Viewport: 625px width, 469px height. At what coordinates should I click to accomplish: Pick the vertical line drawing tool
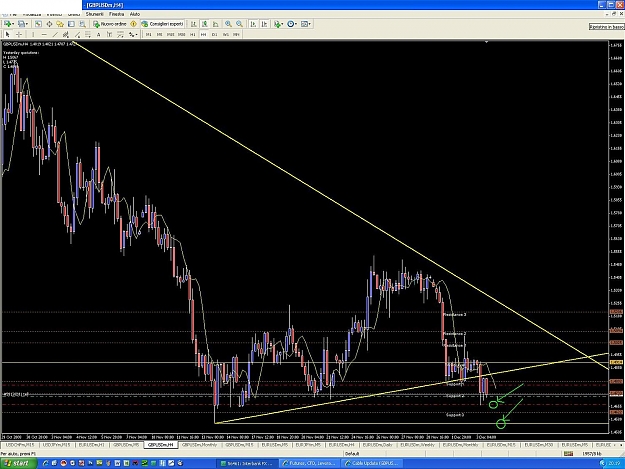pos(33,34)
